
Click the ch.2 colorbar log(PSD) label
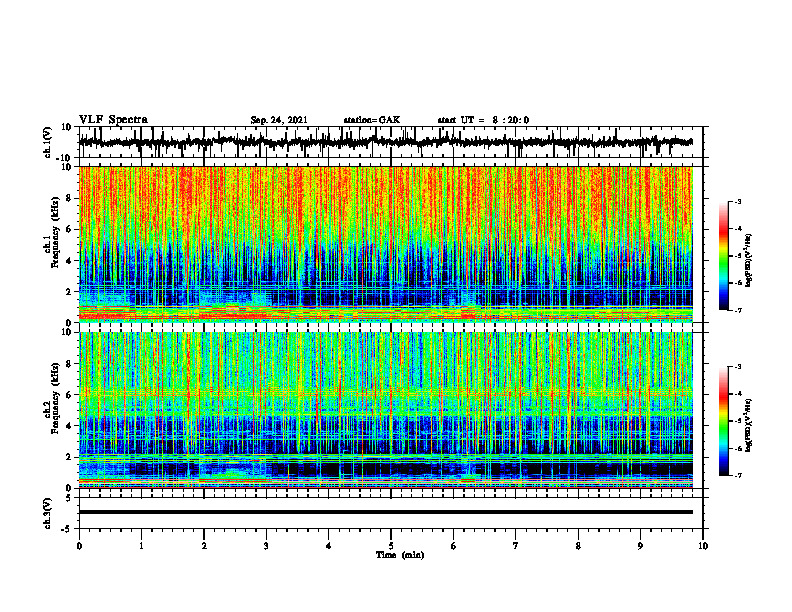coord(749,425)
